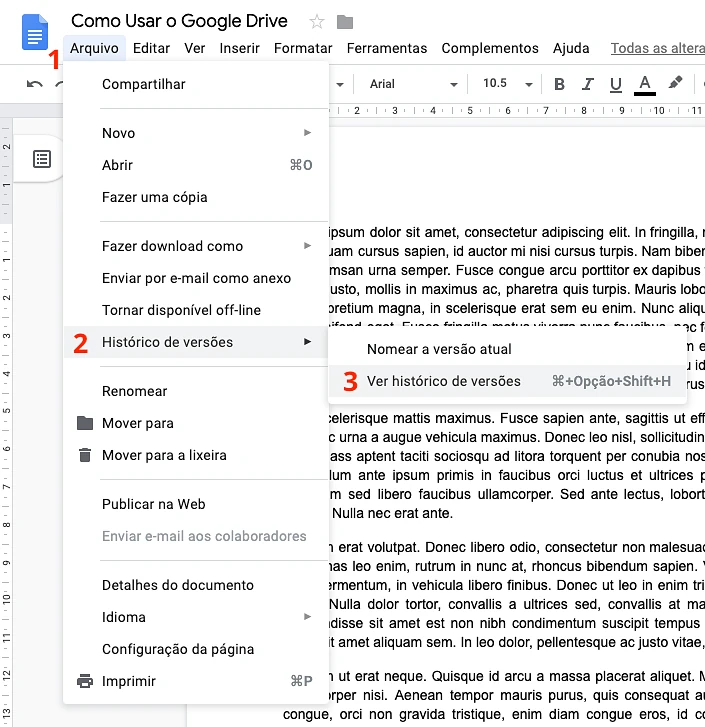
Task: Click the vertical ruler on left
Action: (x=6, y=422)
